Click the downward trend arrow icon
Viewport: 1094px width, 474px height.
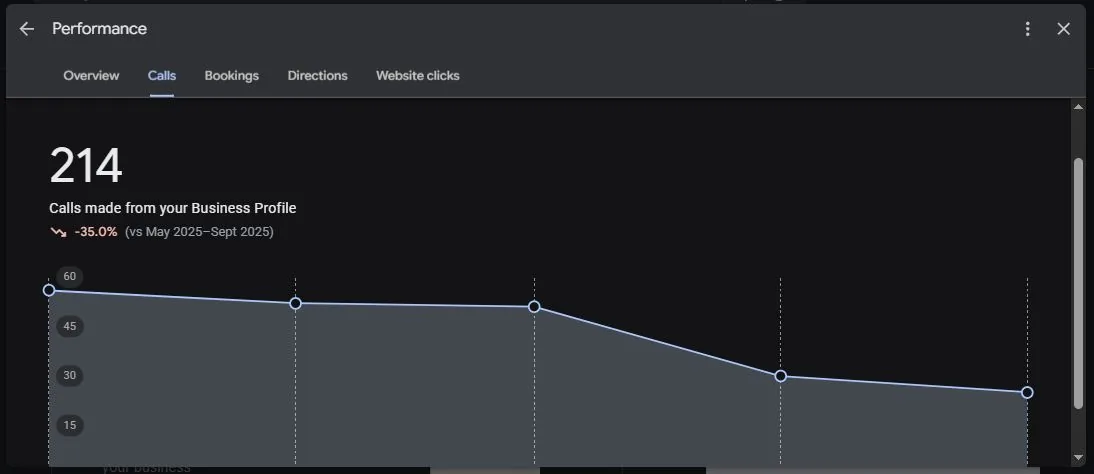point(58,232)
